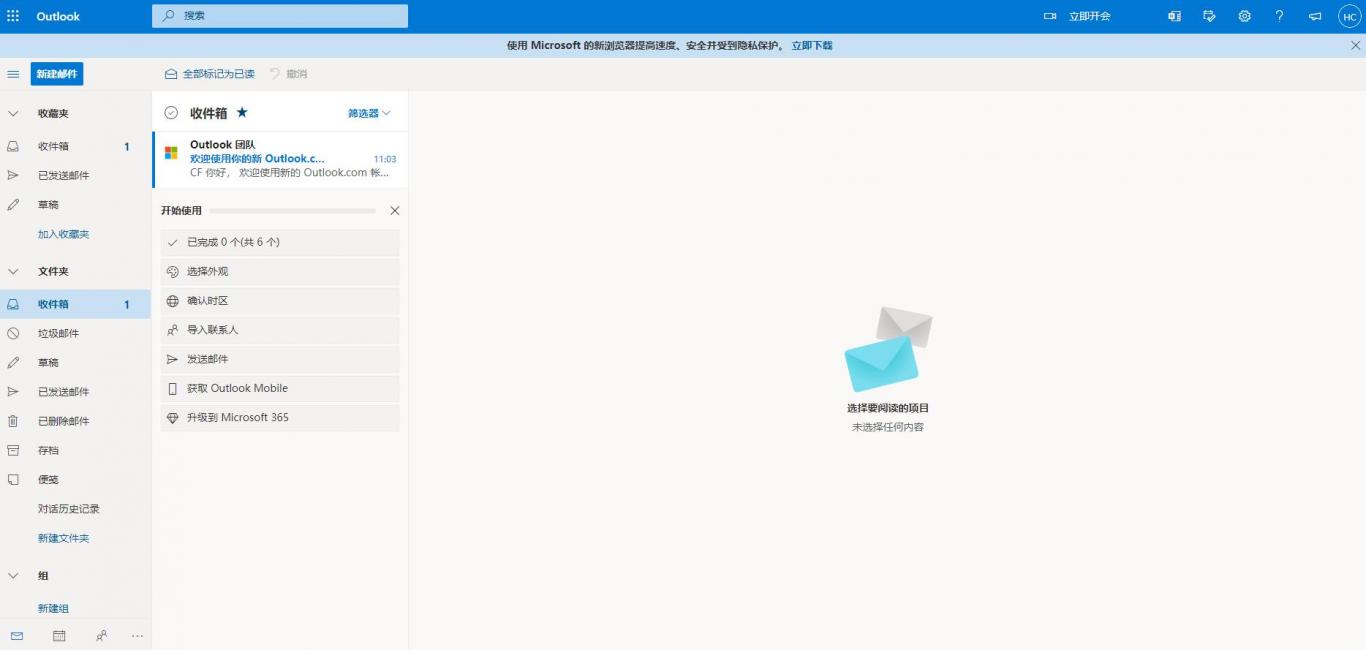Screen dimensions: 1366x650
Task: Select 导入联系人 setup item
Action: click(280, 330)
